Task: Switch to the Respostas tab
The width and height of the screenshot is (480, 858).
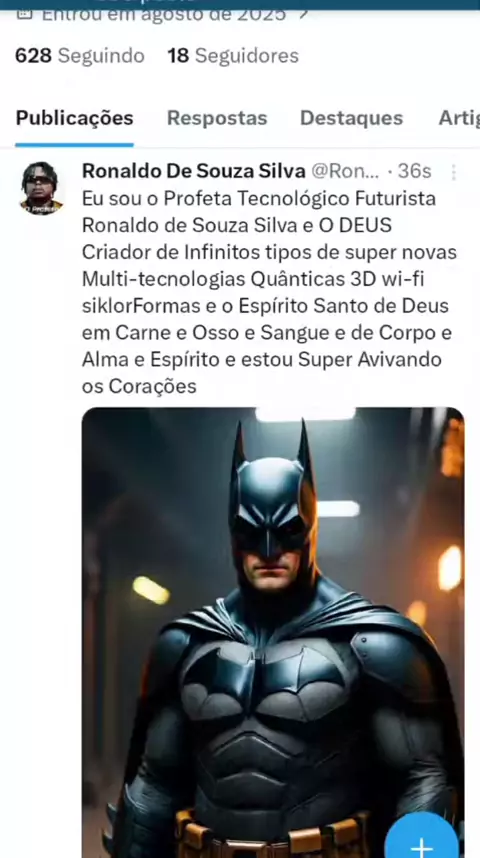Action: click(x=217, y=118)
